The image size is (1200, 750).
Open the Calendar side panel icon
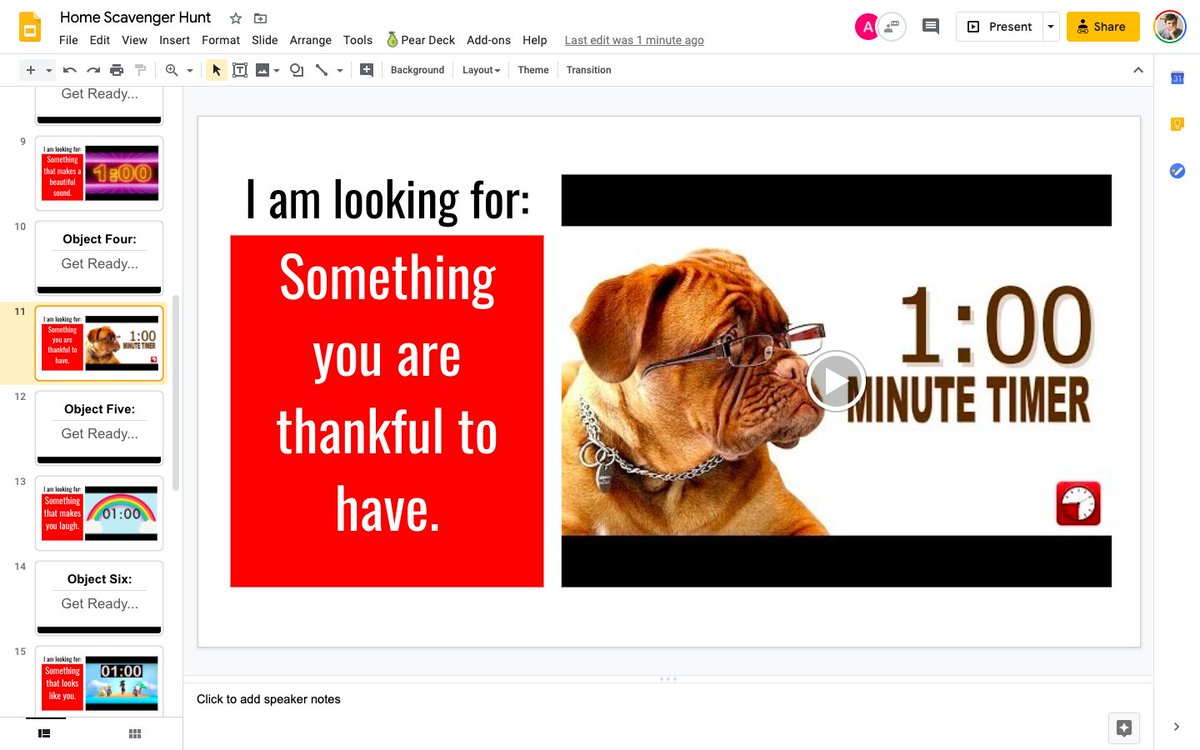click(x=1177, y=78)
